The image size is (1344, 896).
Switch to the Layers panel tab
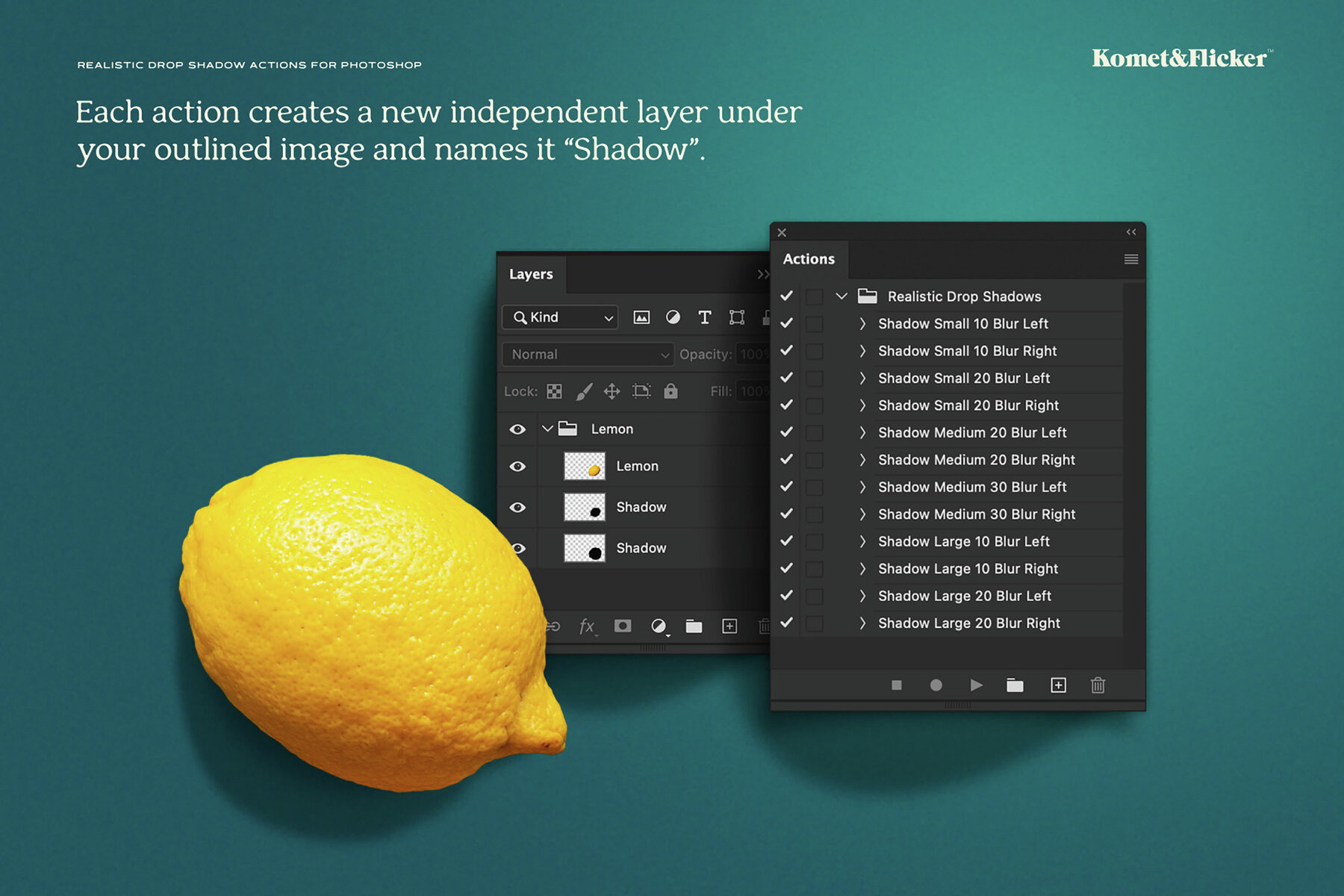click(x=531, y=274)
